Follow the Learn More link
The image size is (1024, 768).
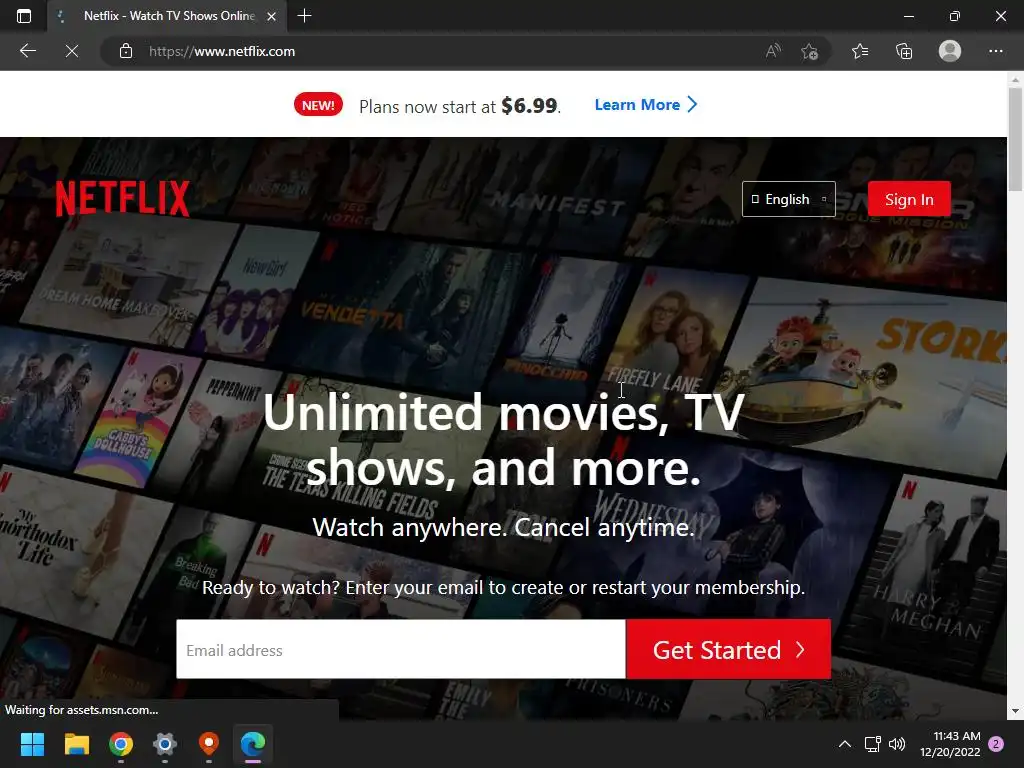[x=646, y=104]
